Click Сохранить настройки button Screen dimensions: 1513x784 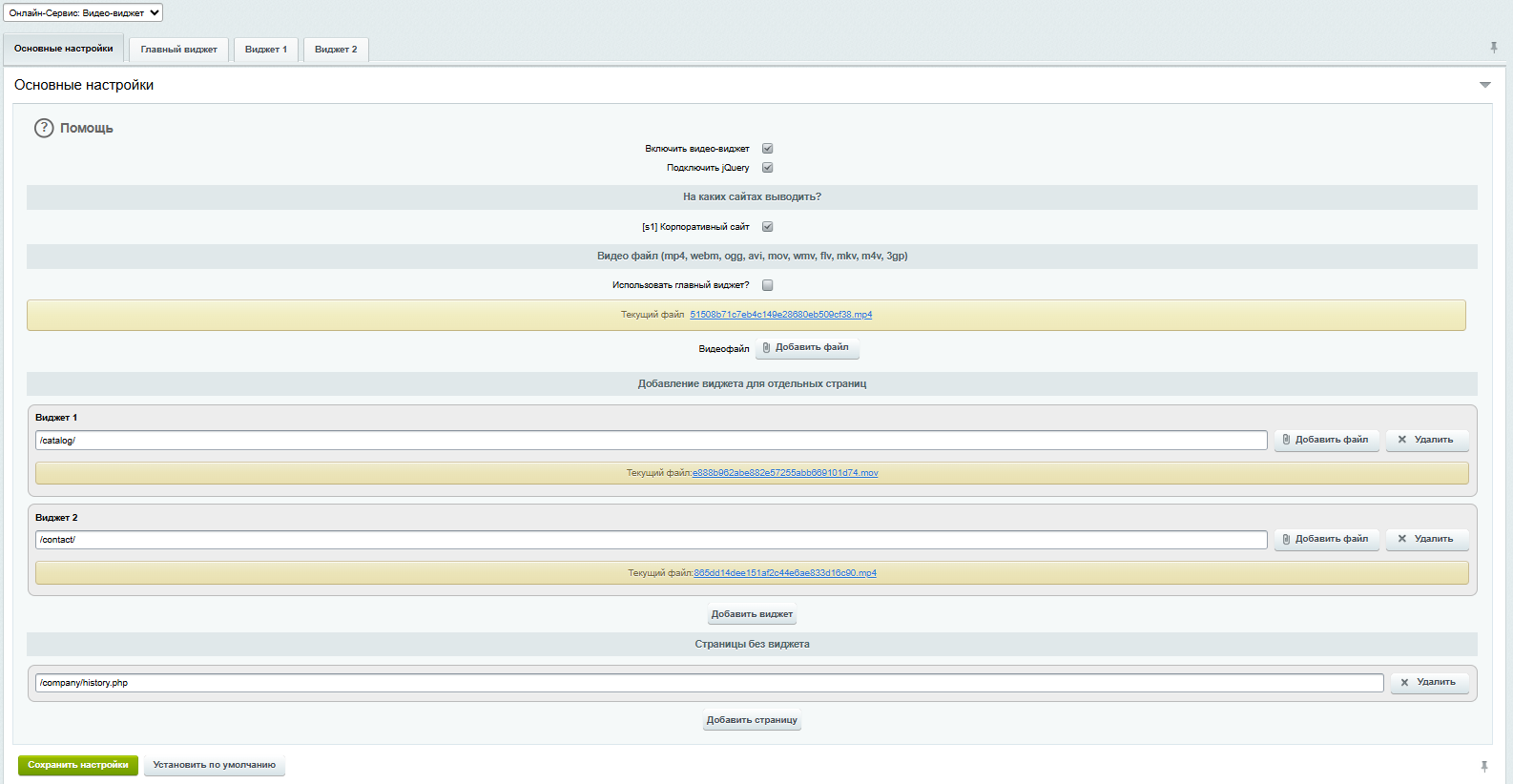pyautogui.click(x=78, y=765)
